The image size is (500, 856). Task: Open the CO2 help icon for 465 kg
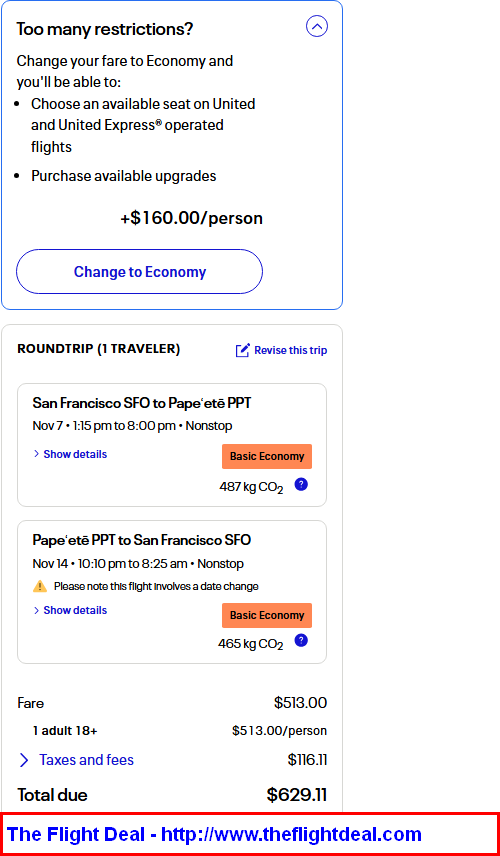(301, 641)
